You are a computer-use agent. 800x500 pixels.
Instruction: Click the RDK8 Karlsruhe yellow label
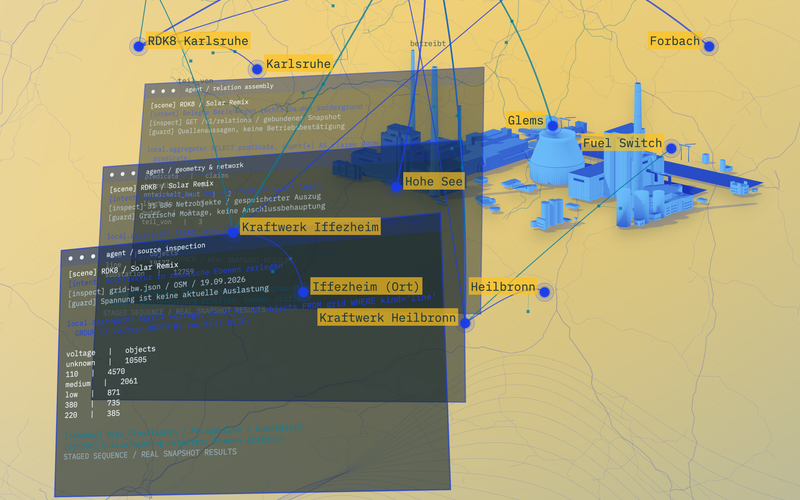coord(198,41)
